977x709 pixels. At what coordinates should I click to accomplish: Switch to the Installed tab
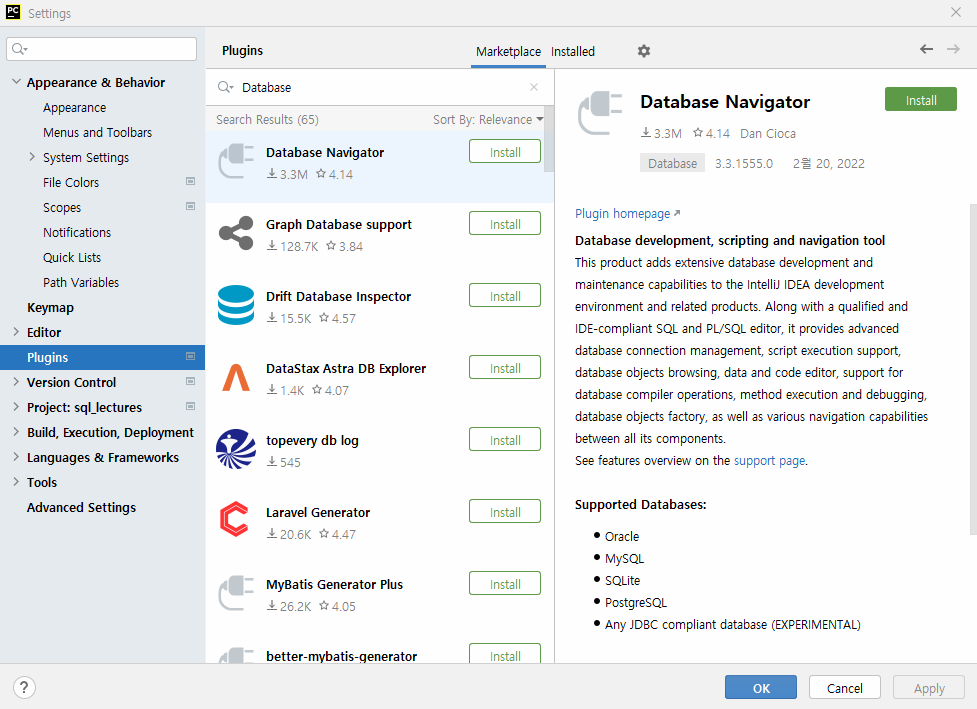pos(573,52)
